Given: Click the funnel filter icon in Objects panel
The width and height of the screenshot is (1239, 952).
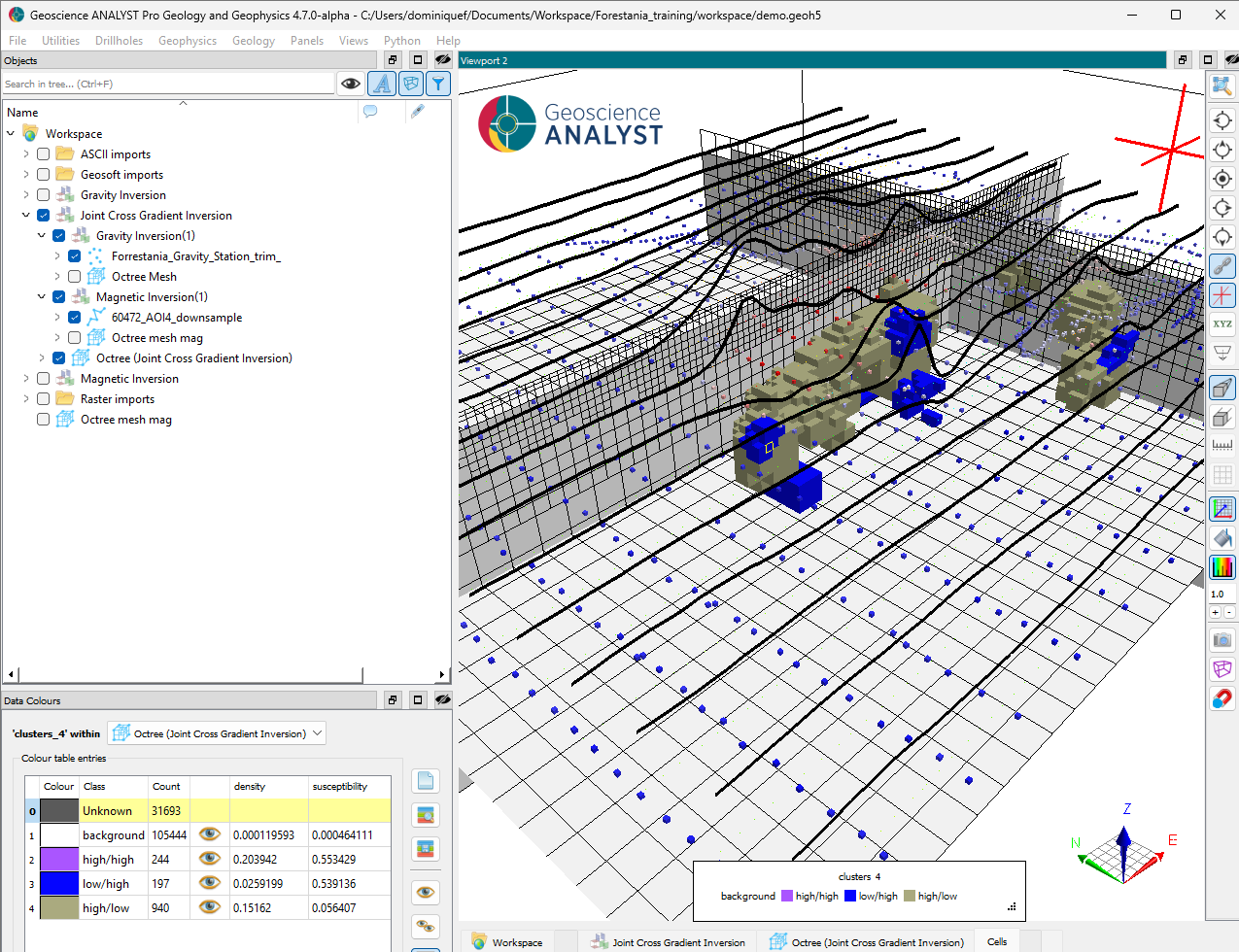Looking at the screenshot, I should [x=438, y=85].
